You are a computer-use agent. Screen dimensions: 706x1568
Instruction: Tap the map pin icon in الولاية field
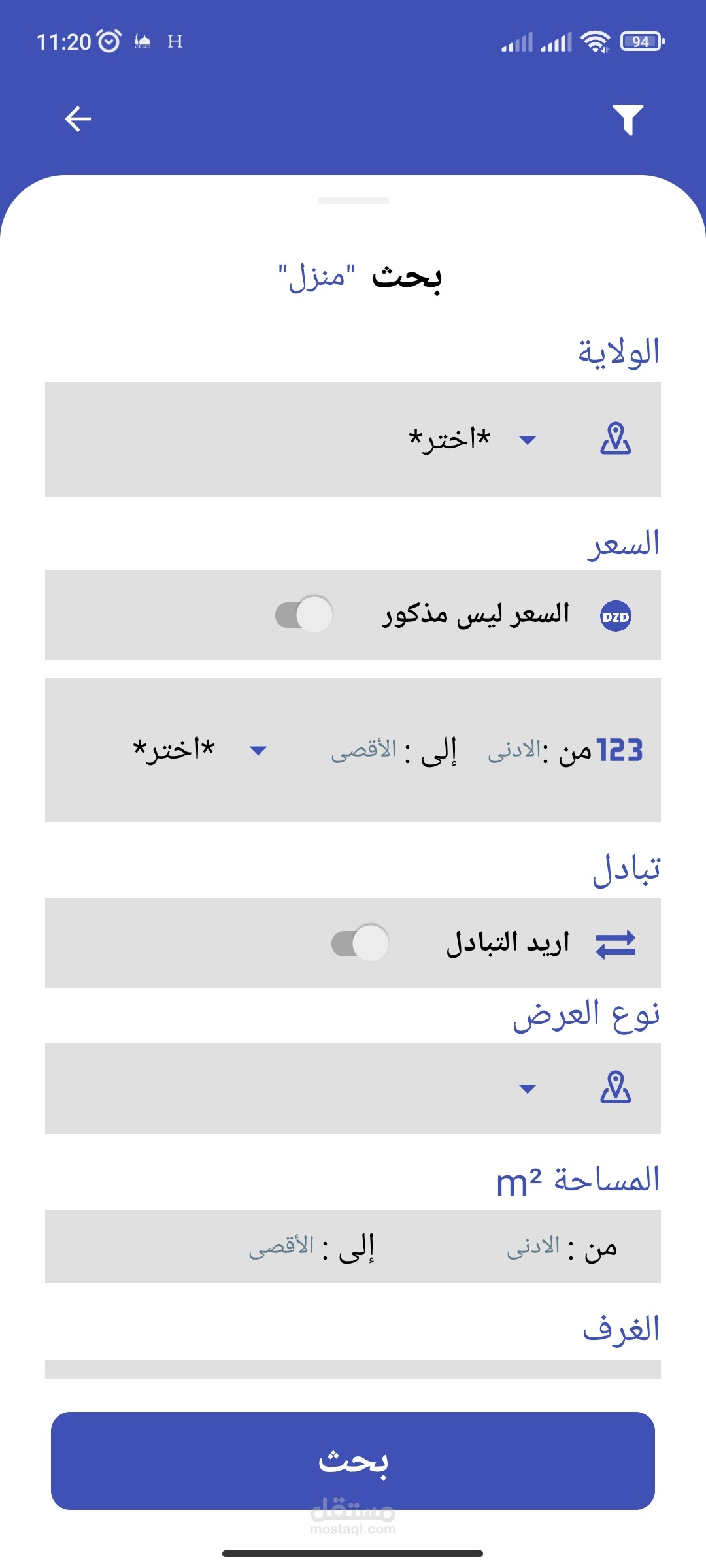click(x=615, y=439)
